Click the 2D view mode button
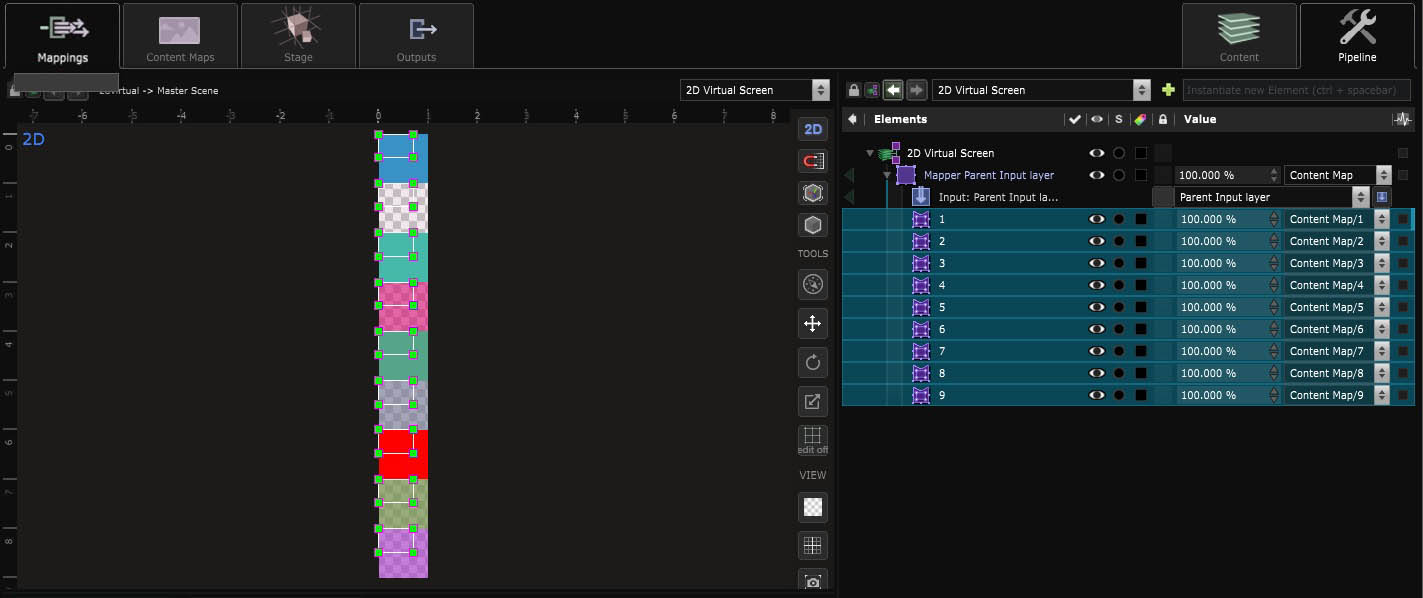The image size is (1423, 598). click(813, 129)
